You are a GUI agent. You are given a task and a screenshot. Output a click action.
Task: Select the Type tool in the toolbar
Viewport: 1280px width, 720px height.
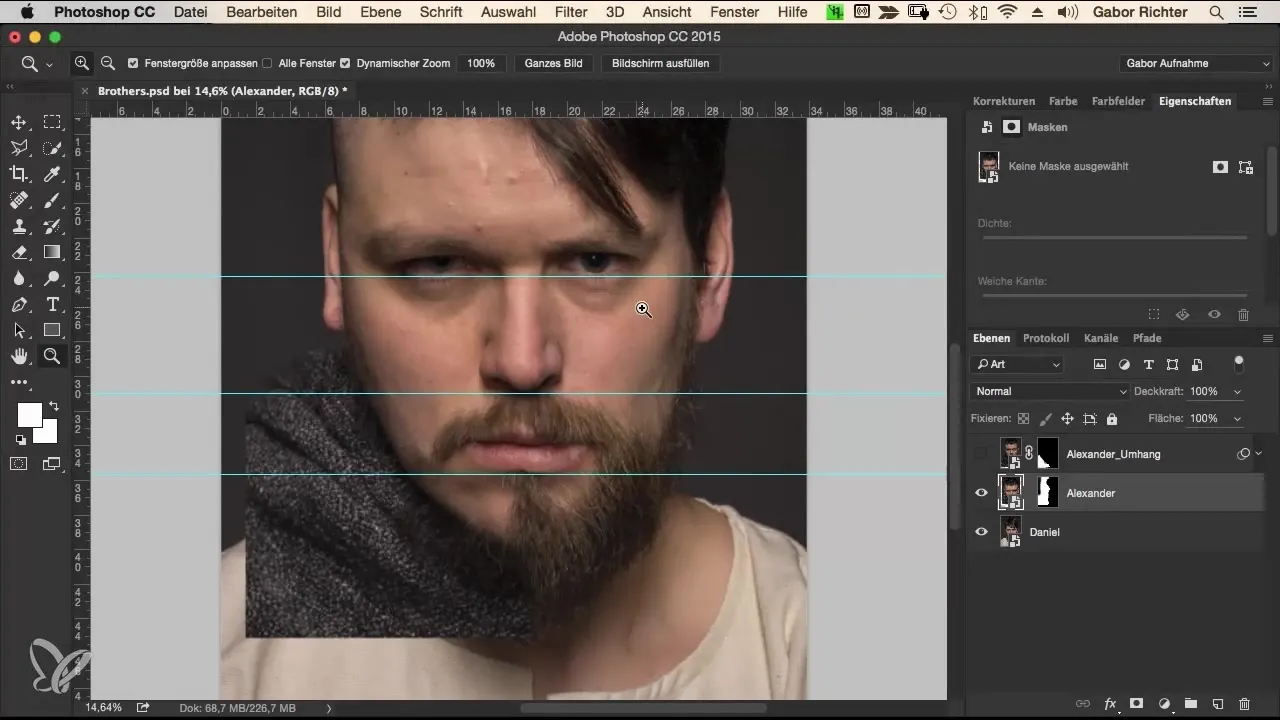[52, 304]
